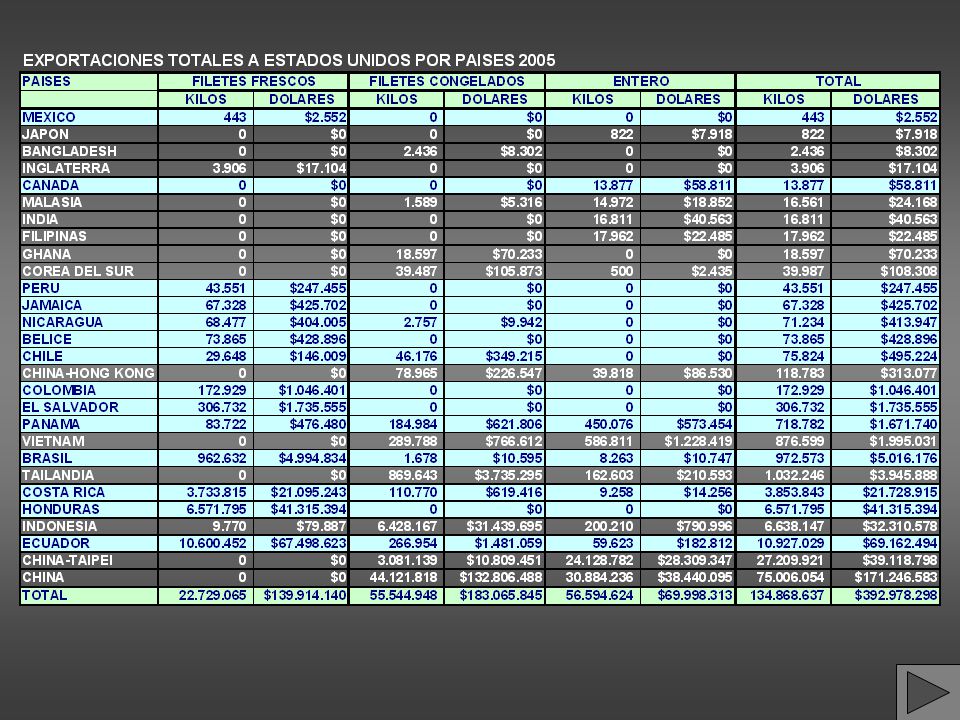Select the MEXICO country row label
Screen dimensions: 960x720
click(x=49, y=117)
